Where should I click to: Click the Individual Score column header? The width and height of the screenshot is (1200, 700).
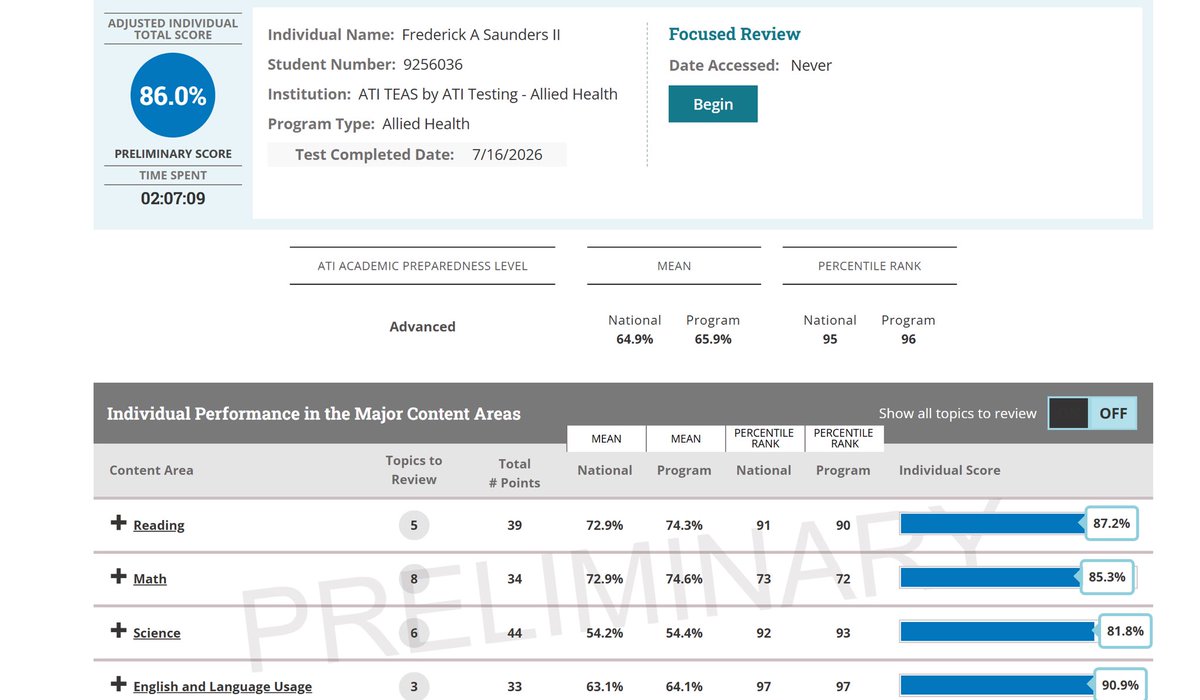[x=950, y=470]
